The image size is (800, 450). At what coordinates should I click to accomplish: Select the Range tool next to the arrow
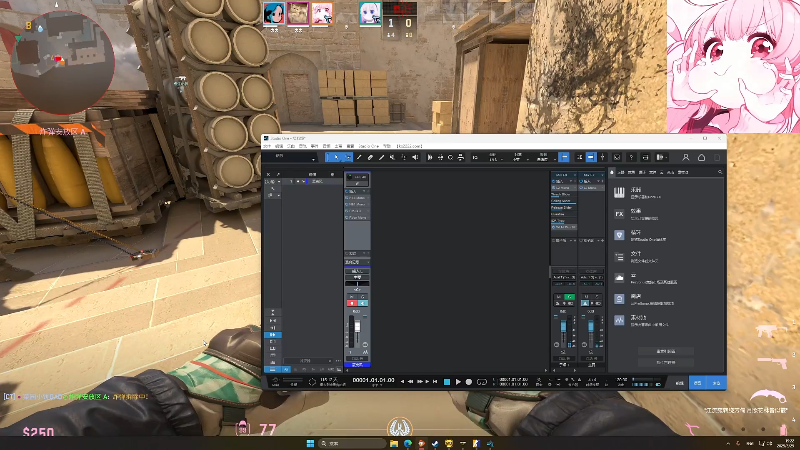[347, 157]
